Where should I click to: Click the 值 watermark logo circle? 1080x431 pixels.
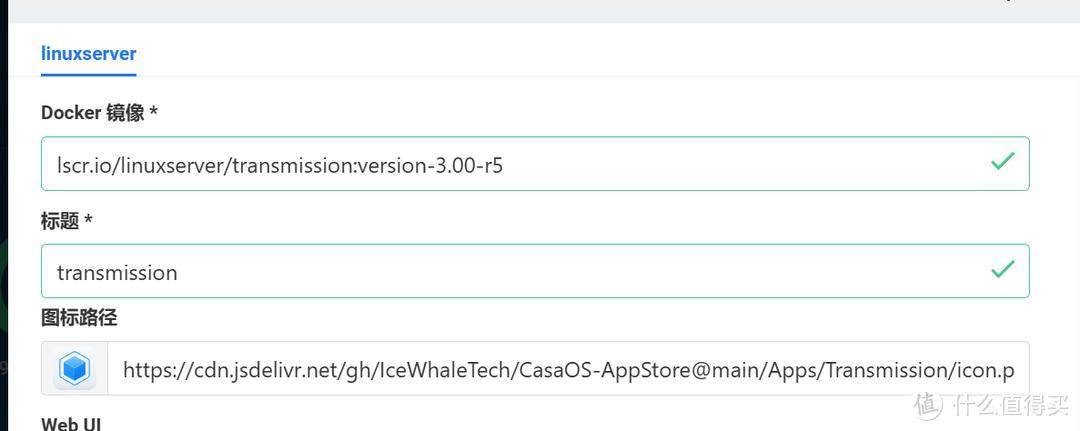928,406
